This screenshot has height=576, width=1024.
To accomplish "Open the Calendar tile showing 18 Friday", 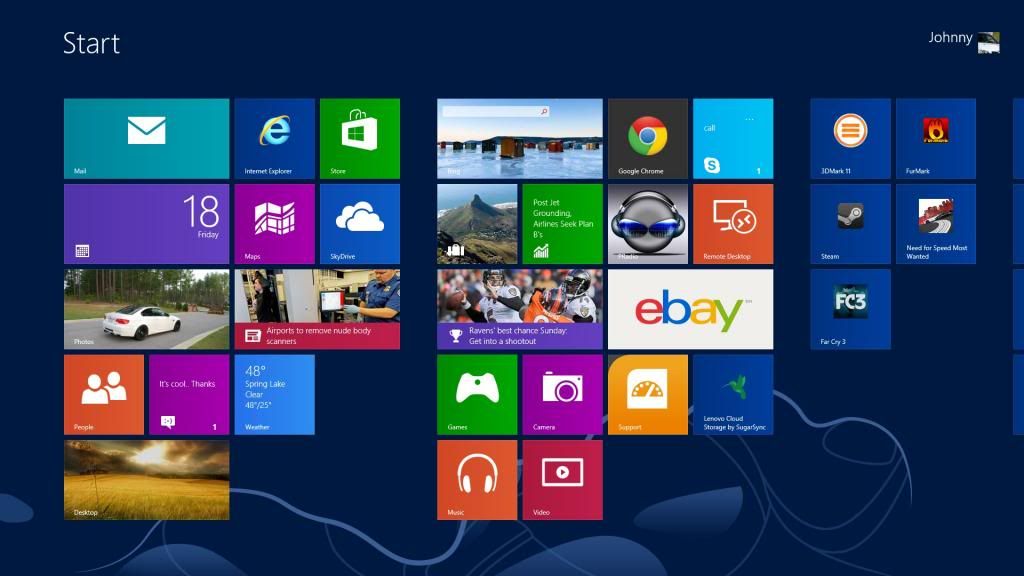I will click(x=146, y=224).
